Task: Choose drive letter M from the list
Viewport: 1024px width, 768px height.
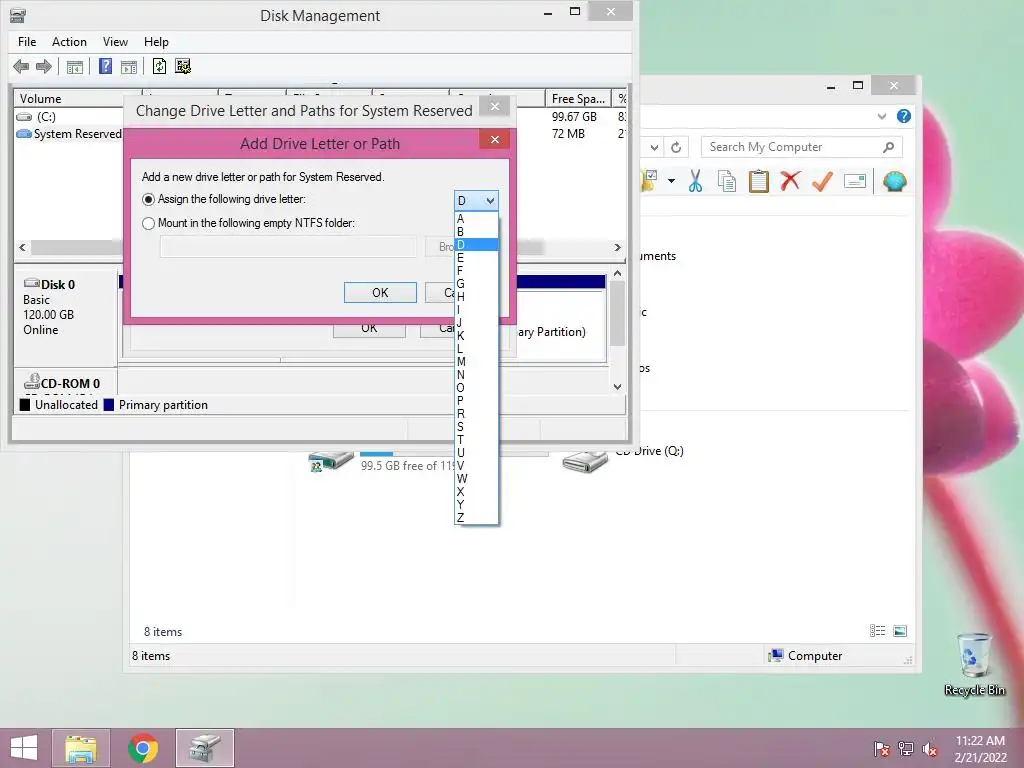Action: [x=476, y=362]
